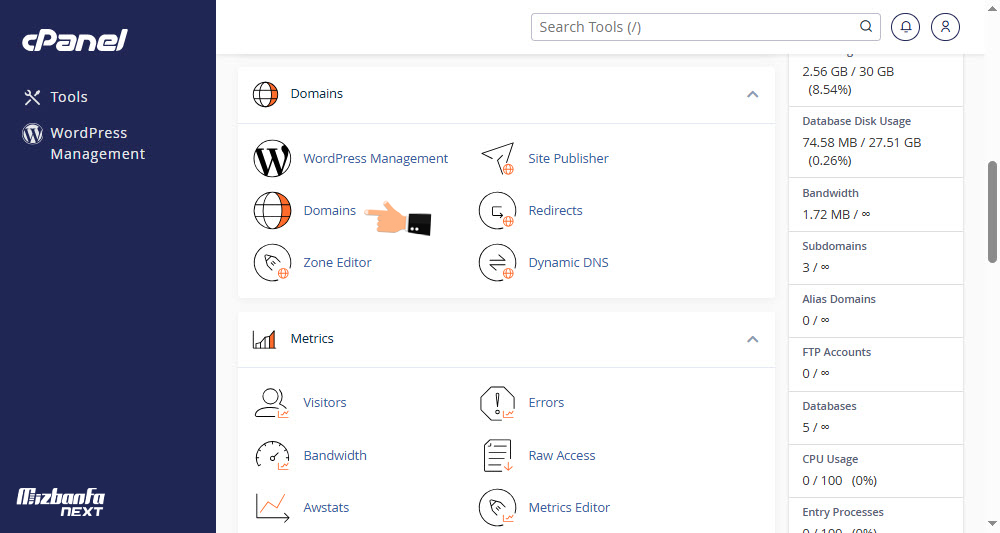Click the Metrics Editor link

point(569,508)
